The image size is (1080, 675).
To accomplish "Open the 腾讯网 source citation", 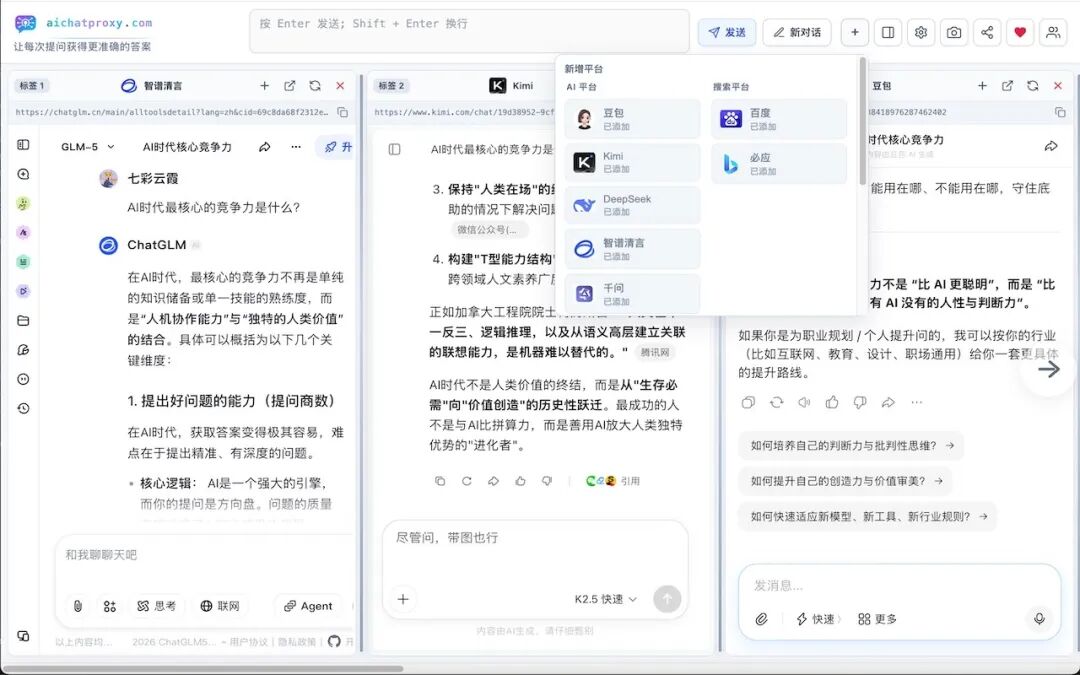I will pos(654,353).
